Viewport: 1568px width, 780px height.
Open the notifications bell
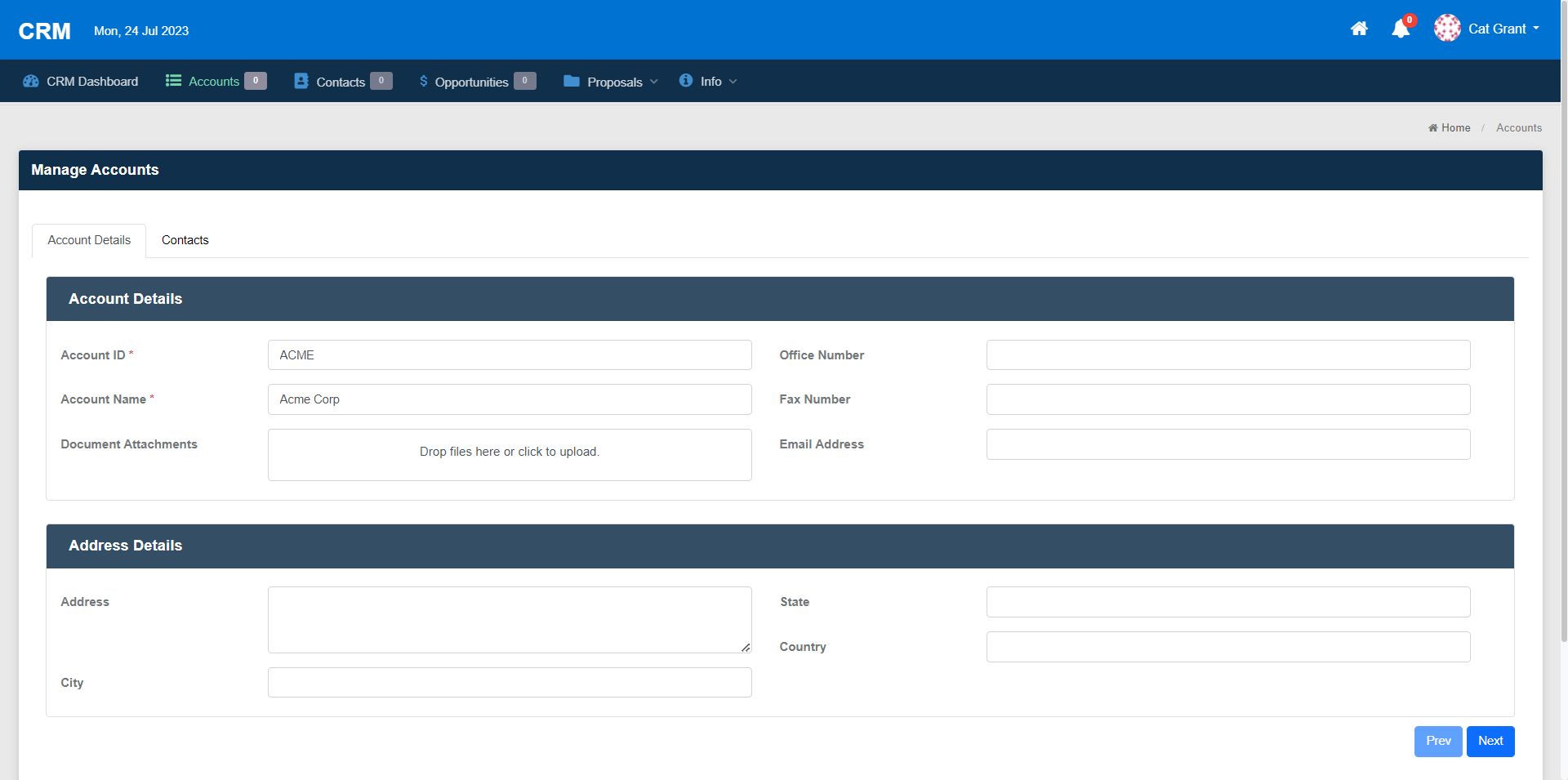[x=1401, y=29]
